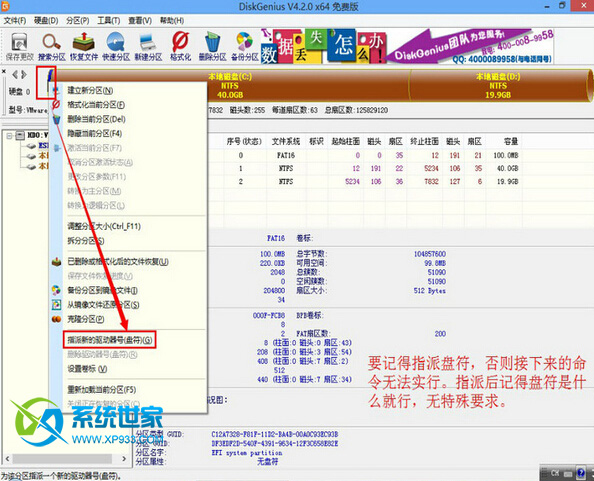Click the DiskGenius advertisement banner

pos(407,46)
